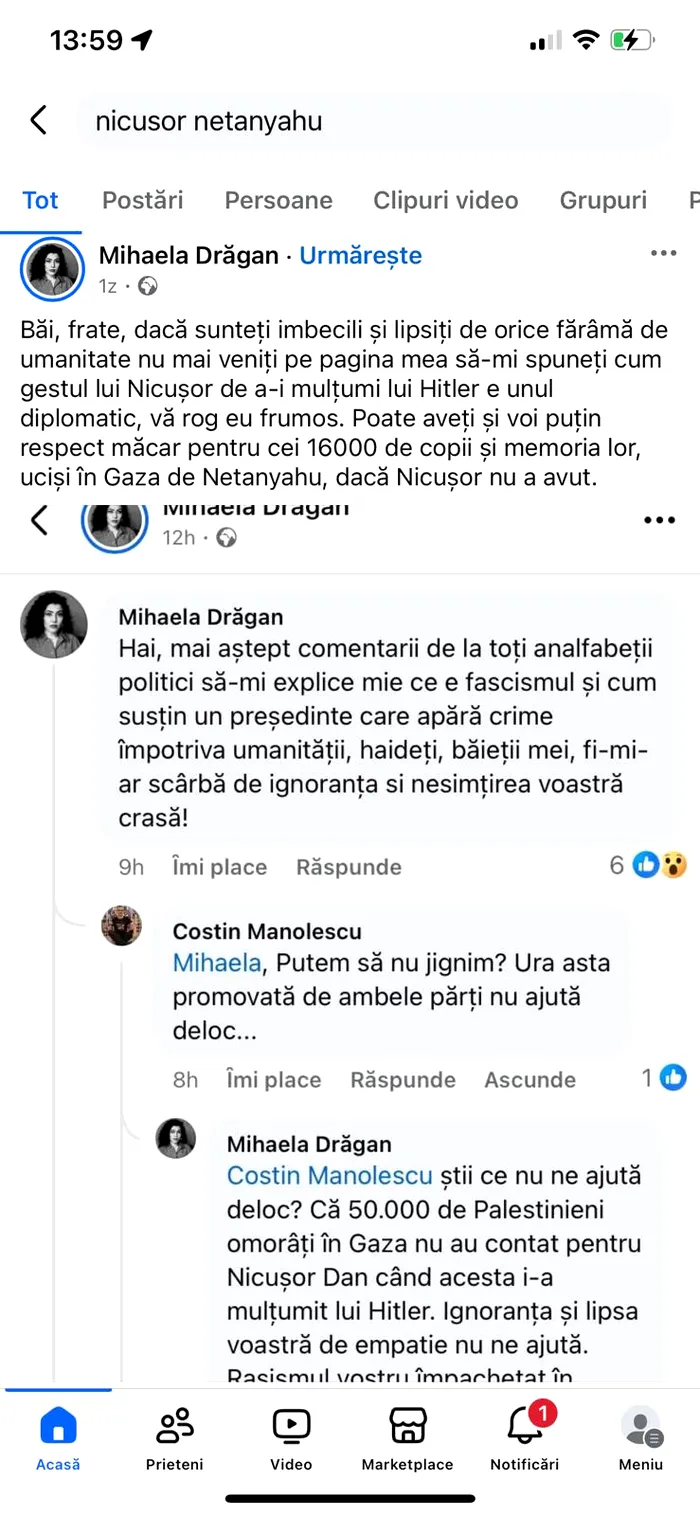Open three-dot options on Mihaela Drăgan's post
The width and height of the screenshot is (700, 1516).
(x=664, y=254)
